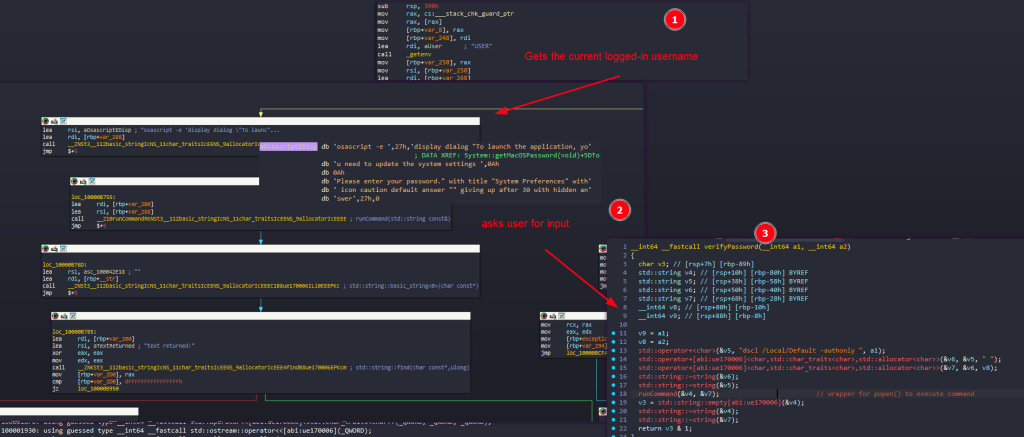Click the breakpoint dot beside the return v3 line
This screenshot has height=437, width=1024.
pos(612,427)
